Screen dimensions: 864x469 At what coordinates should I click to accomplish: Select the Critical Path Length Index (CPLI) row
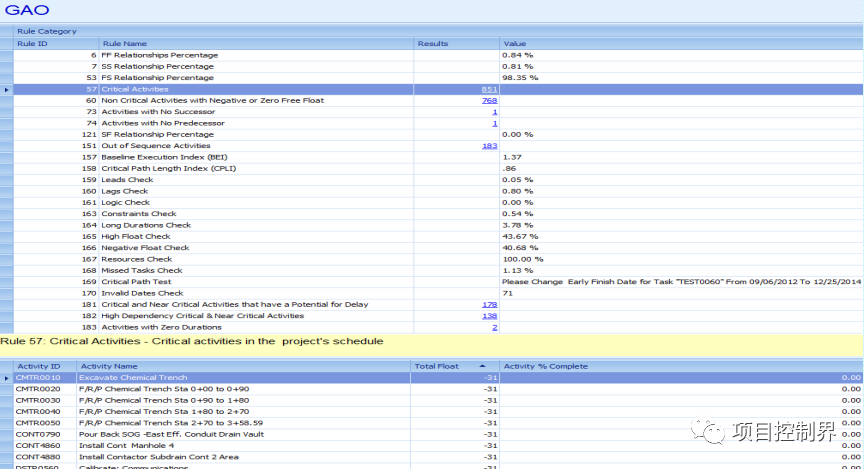coord(439,169)
